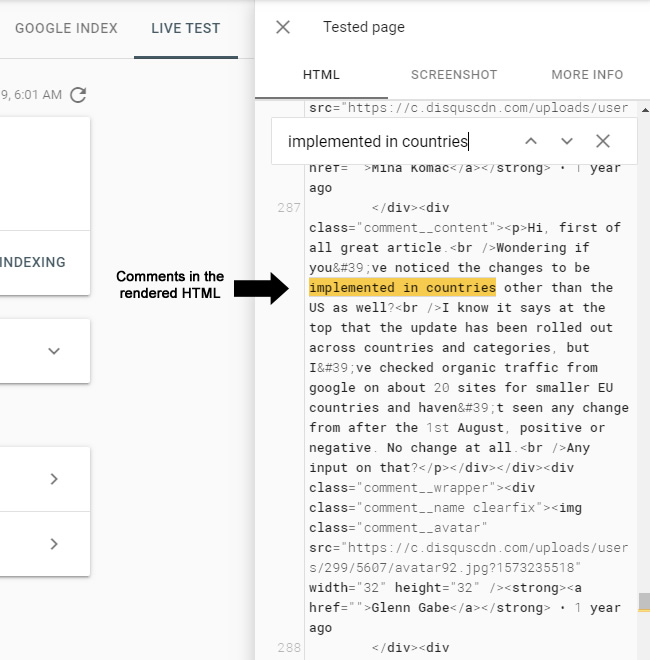
Task: Click the refresh icon next to 6:01 AM
Action: click(78, 95)
